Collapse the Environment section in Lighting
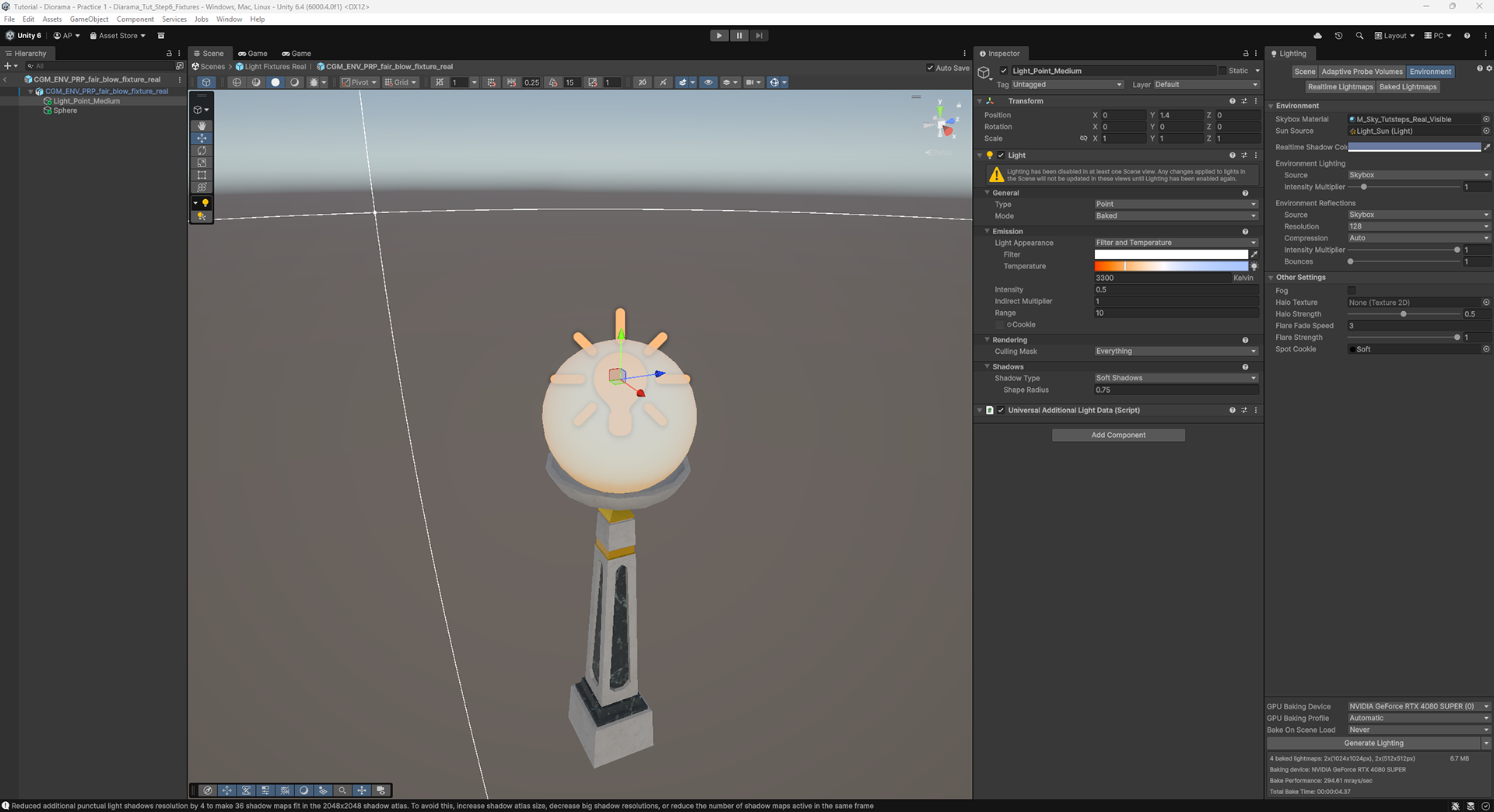The height and width of the screenshot is (812, 1494). tap(1271, 106)
